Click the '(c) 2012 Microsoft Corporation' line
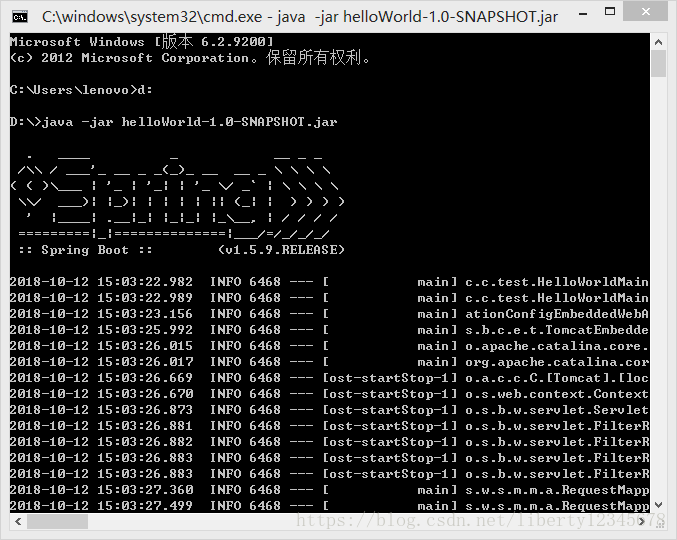This screenshot has width=677, height=540. (190, 57)
